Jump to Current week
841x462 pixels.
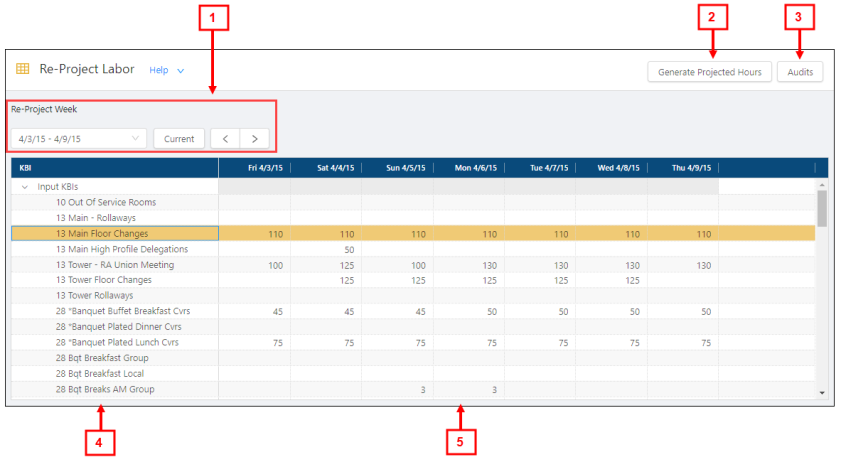pyautogui.click(x=179, y=138)
